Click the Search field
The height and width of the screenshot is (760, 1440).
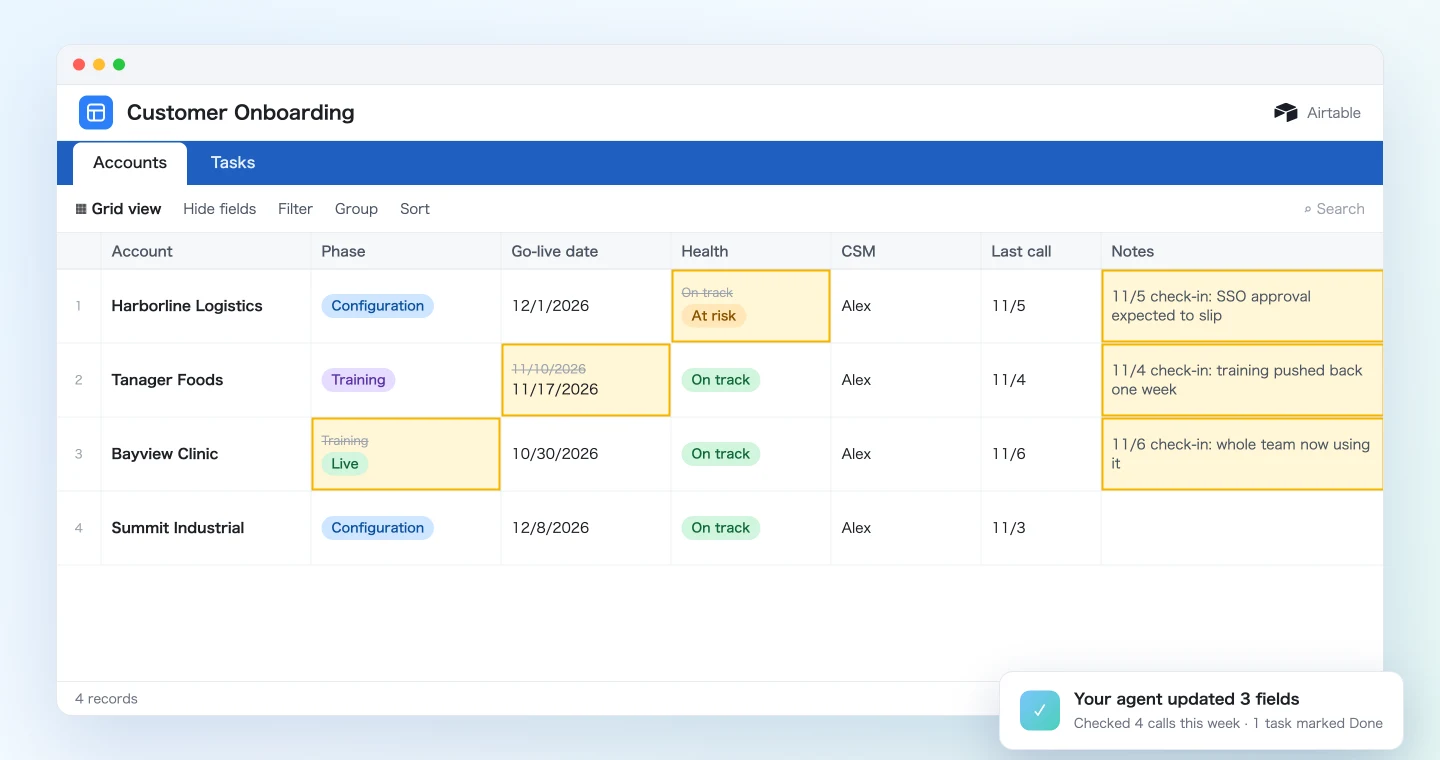coord(1334,209)
